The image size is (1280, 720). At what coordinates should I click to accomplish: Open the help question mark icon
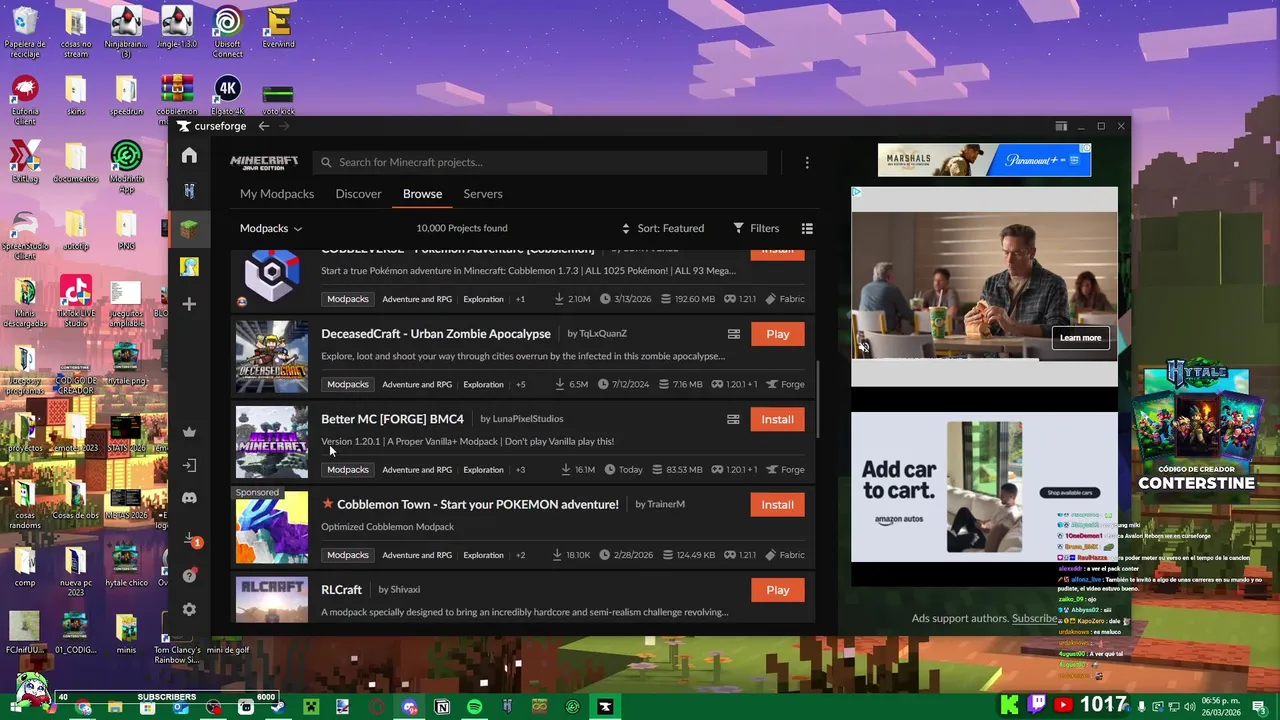coord(189,576)
